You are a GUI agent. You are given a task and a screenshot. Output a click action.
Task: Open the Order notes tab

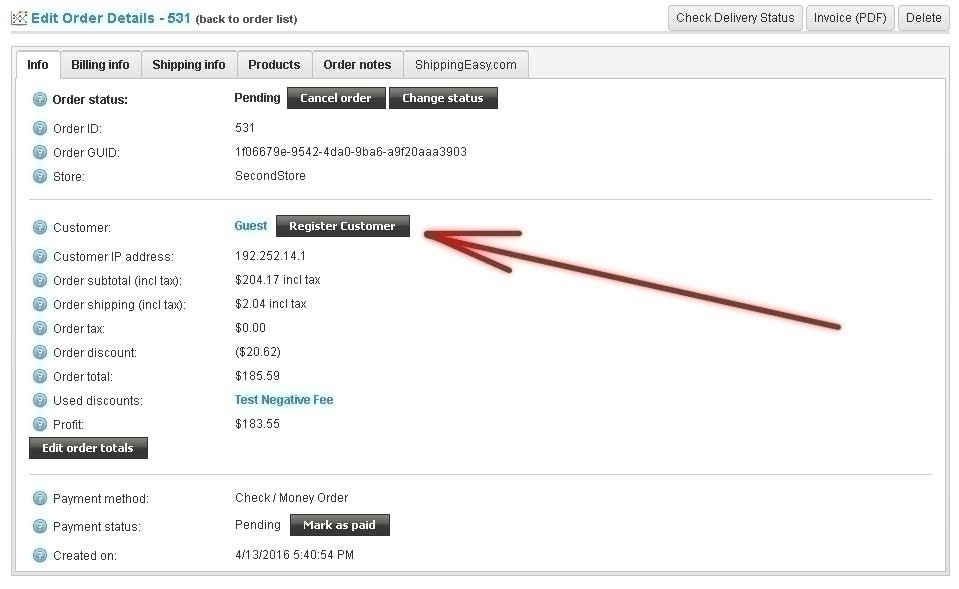click(x=357, y=65)
